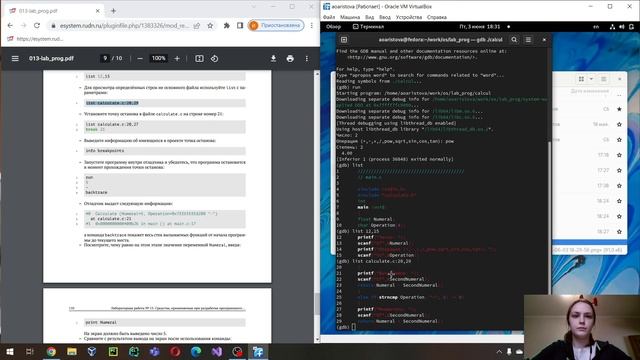
Task: Select the 013-lab_prog.pdf browser tab
Action: (54, 11)
